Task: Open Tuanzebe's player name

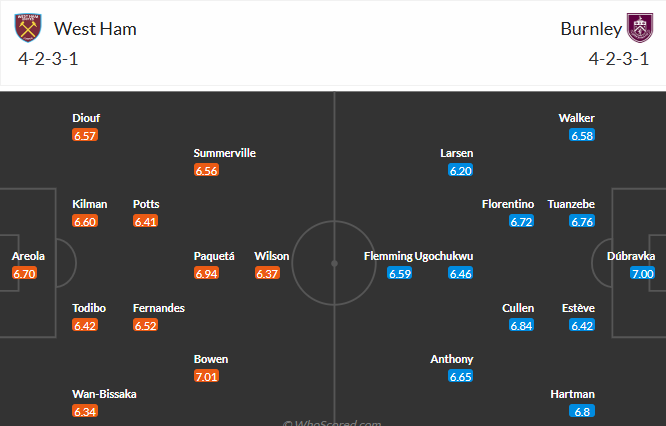Action: pos(571,204)
